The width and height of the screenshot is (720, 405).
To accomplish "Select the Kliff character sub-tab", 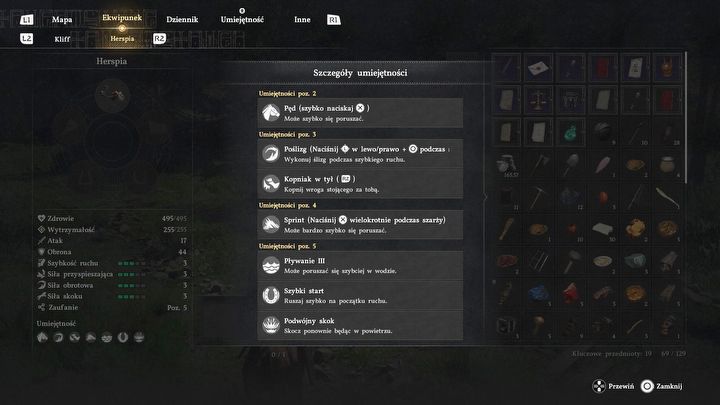I will 62,39.
